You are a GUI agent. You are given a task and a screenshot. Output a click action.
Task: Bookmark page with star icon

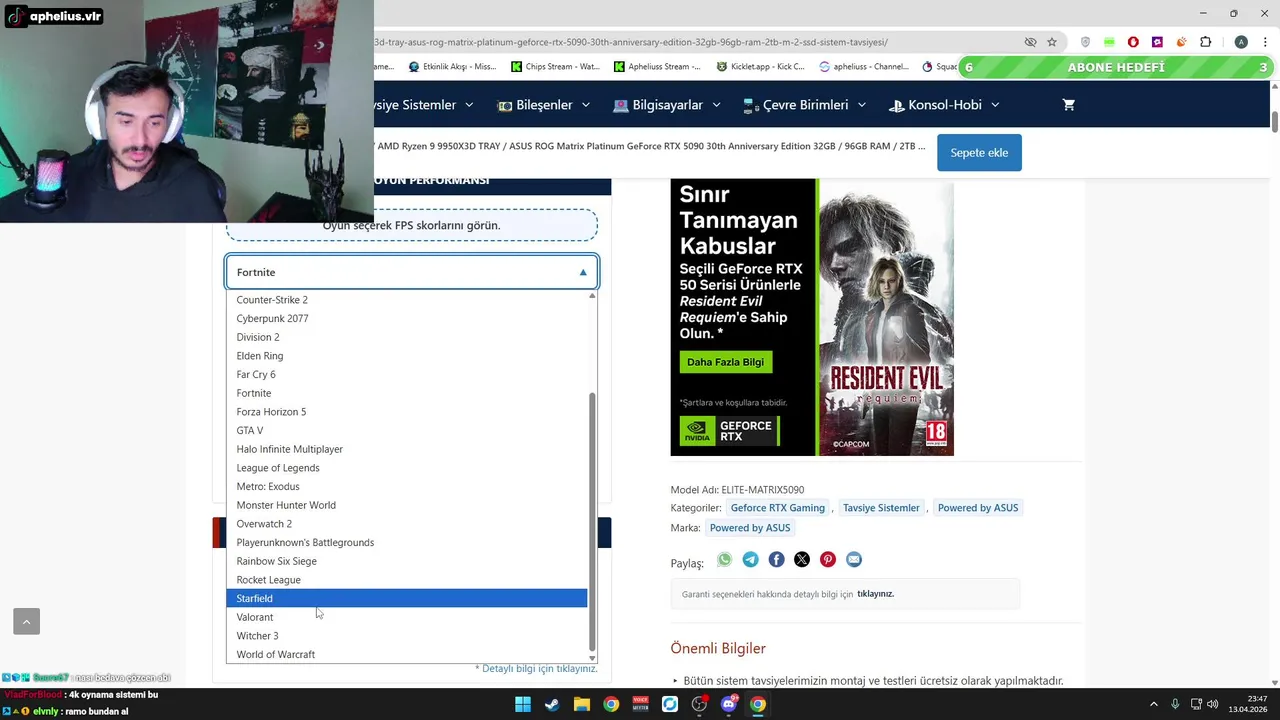coord(1052,42)
